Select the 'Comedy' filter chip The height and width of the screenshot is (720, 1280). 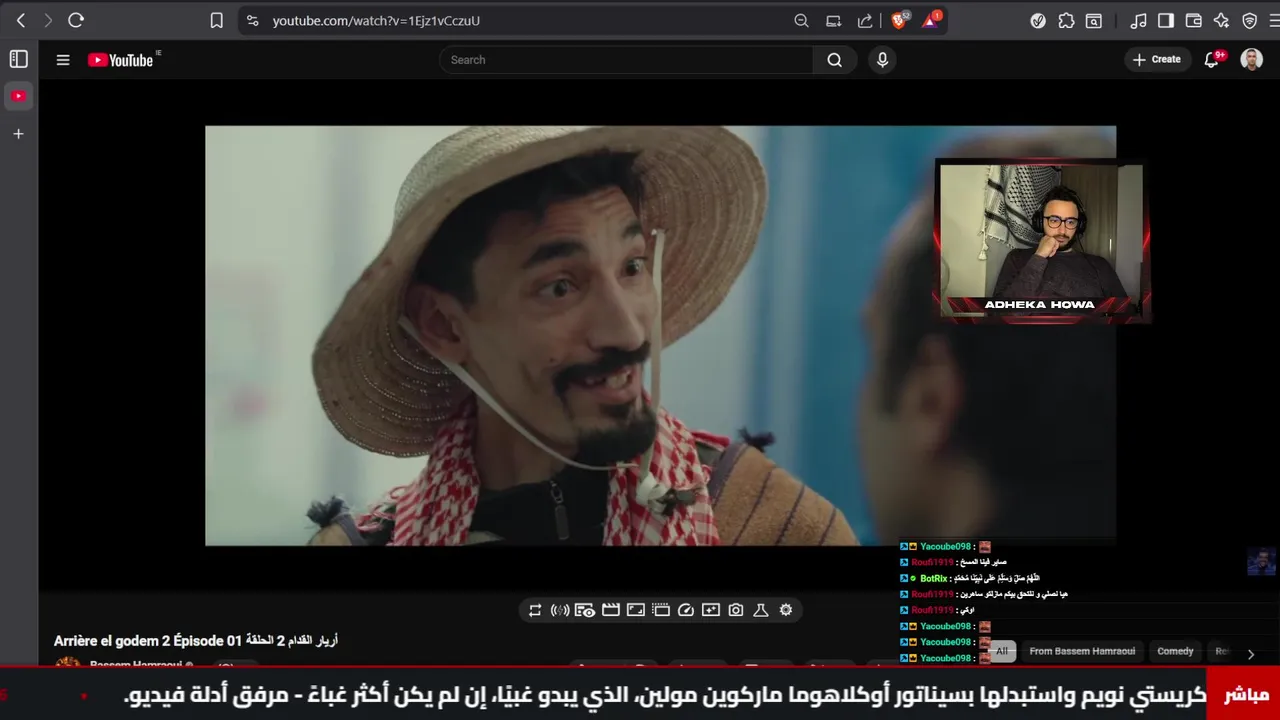click(x=1175, y=651)
